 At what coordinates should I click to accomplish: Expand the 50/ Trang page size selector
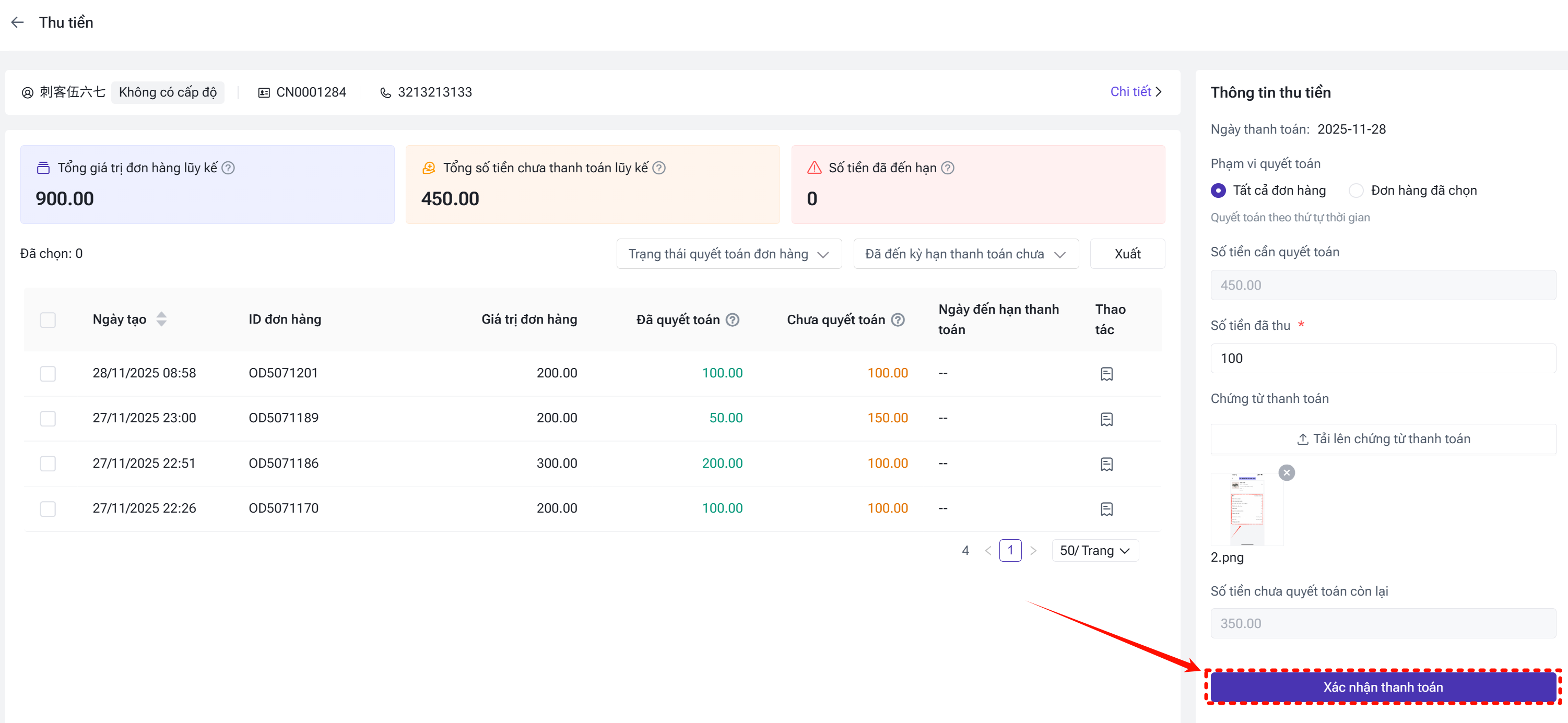pyautogui.click(x=1094, y=550)
